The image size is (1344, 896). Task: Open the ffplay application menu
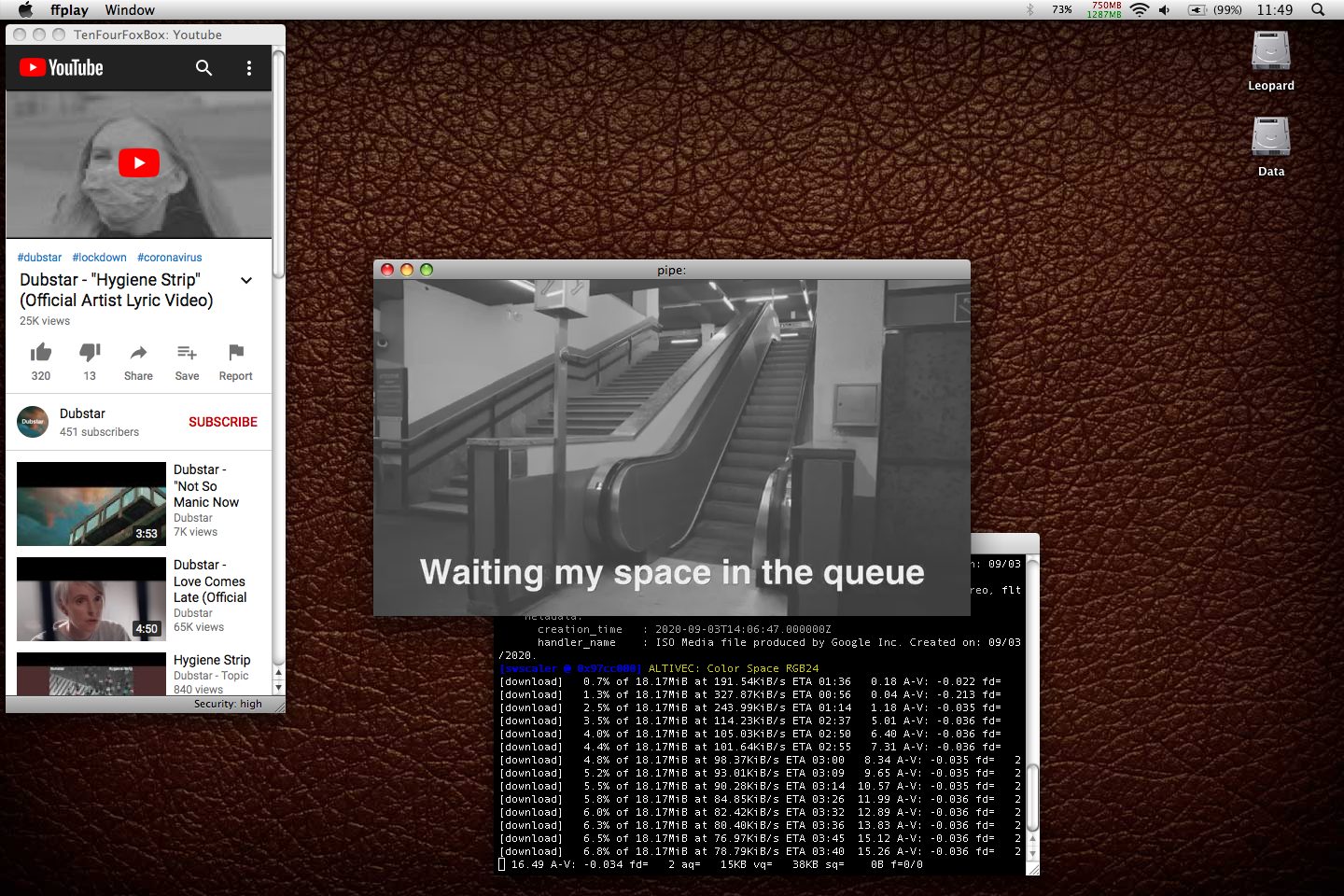pyautogui.click(x=69, y=10)
